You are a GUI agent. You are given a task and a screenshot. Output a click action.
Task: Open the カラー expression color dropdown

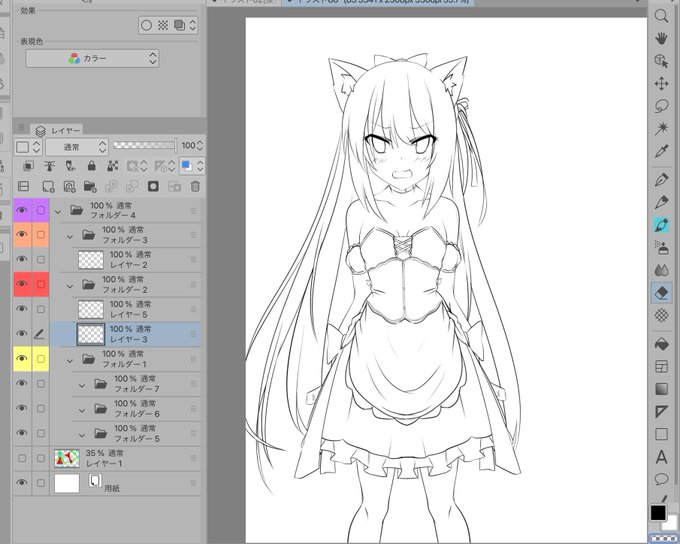click(x=92, y=59)
